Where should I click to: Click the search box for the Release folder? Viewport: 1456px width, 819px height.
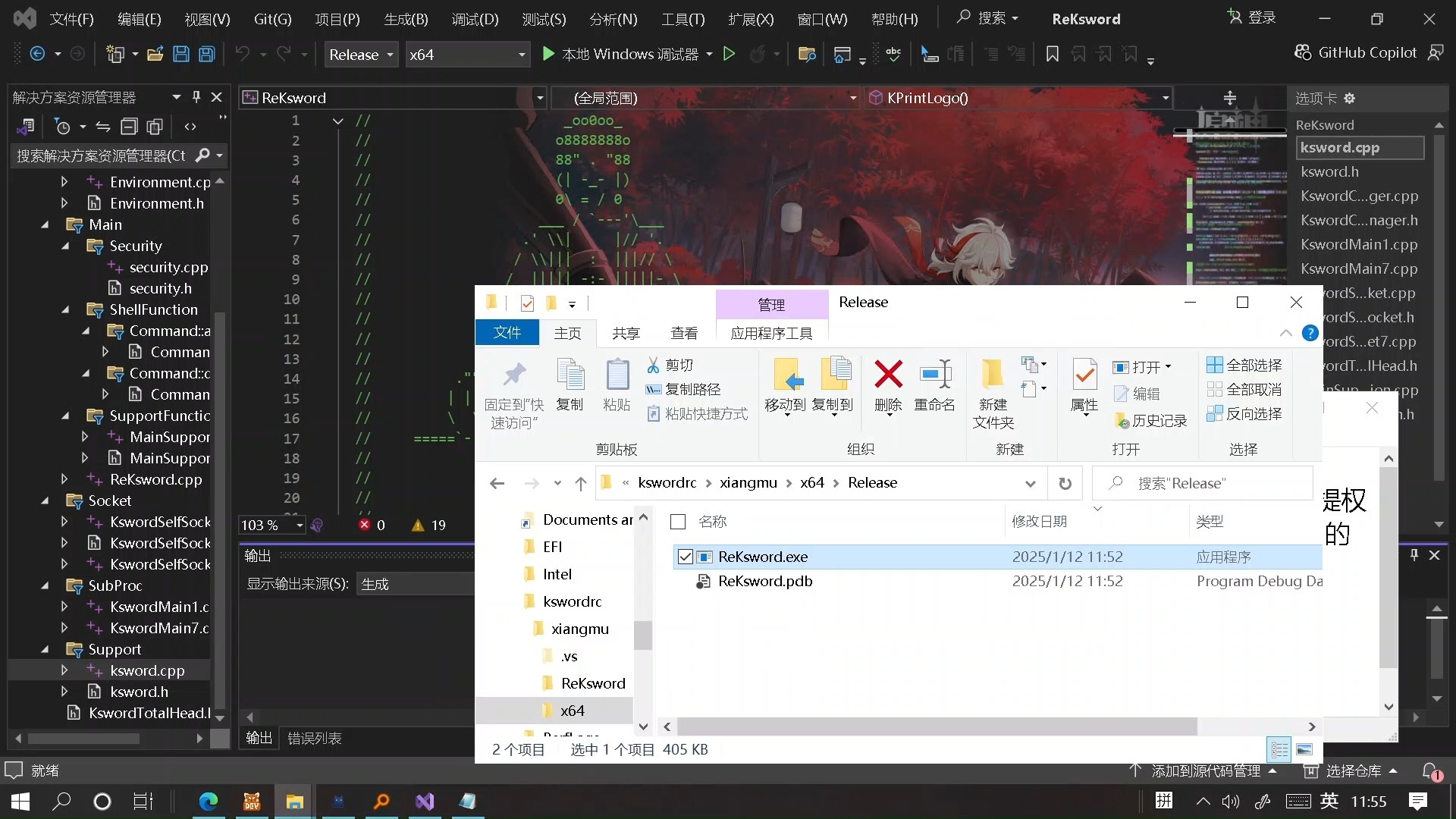[x=1203, y=483]
